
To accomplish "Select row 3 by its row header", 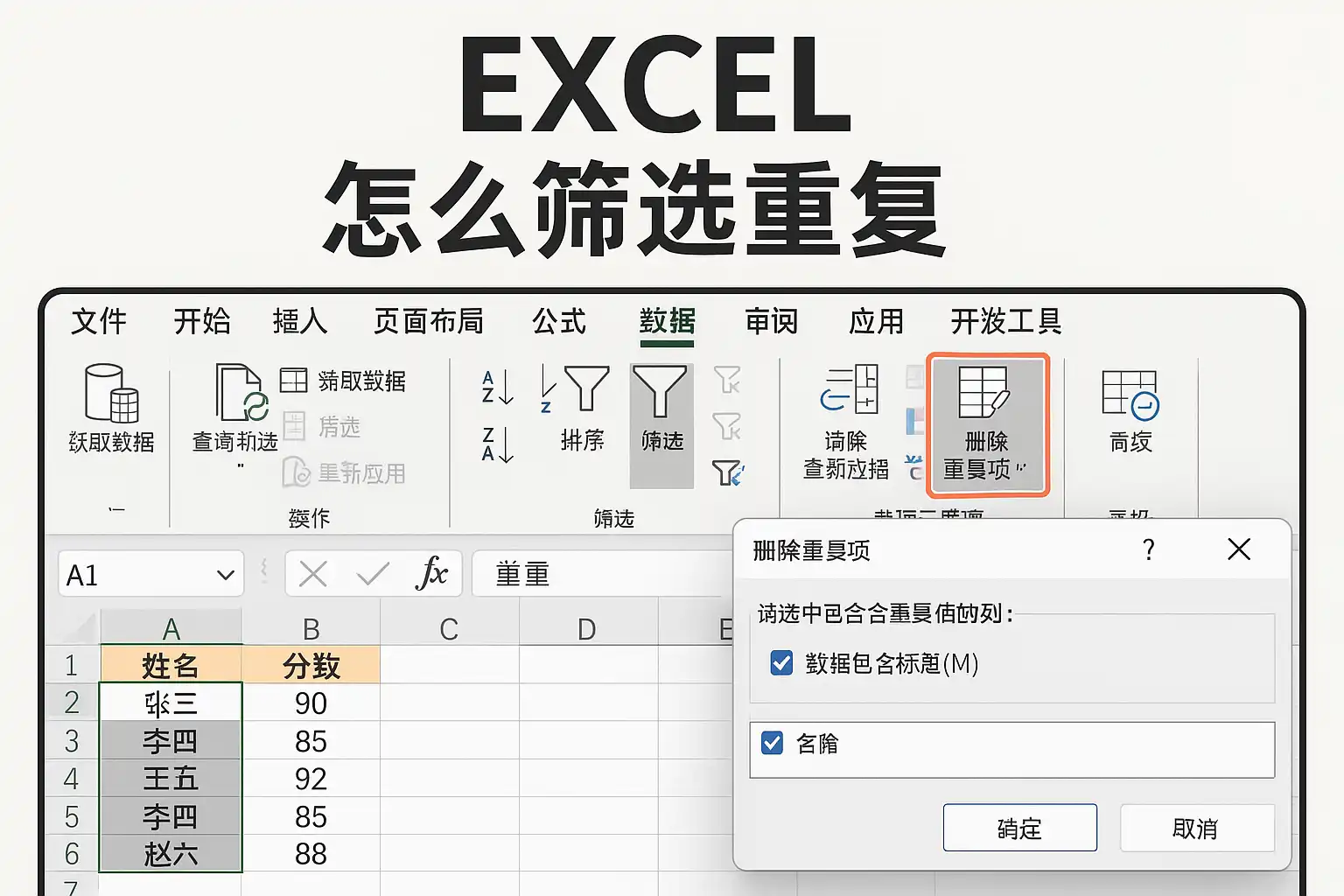I will (x=72, y=740).
